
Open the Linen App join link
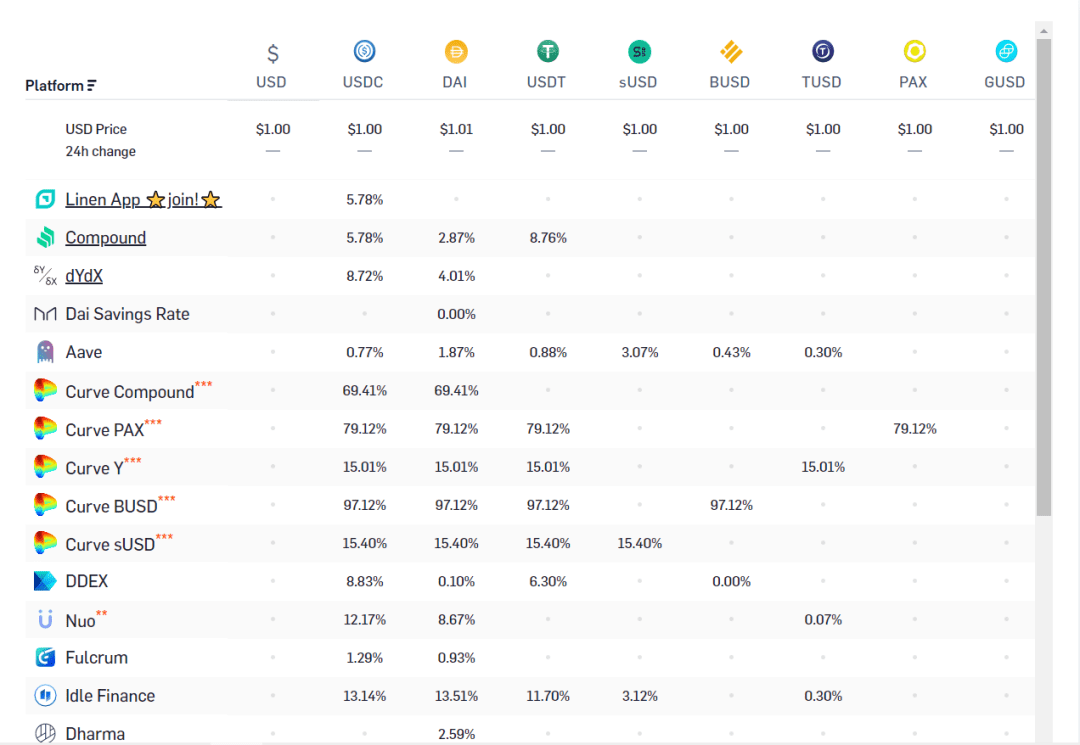pyautogui.click(x=143, y=200)
